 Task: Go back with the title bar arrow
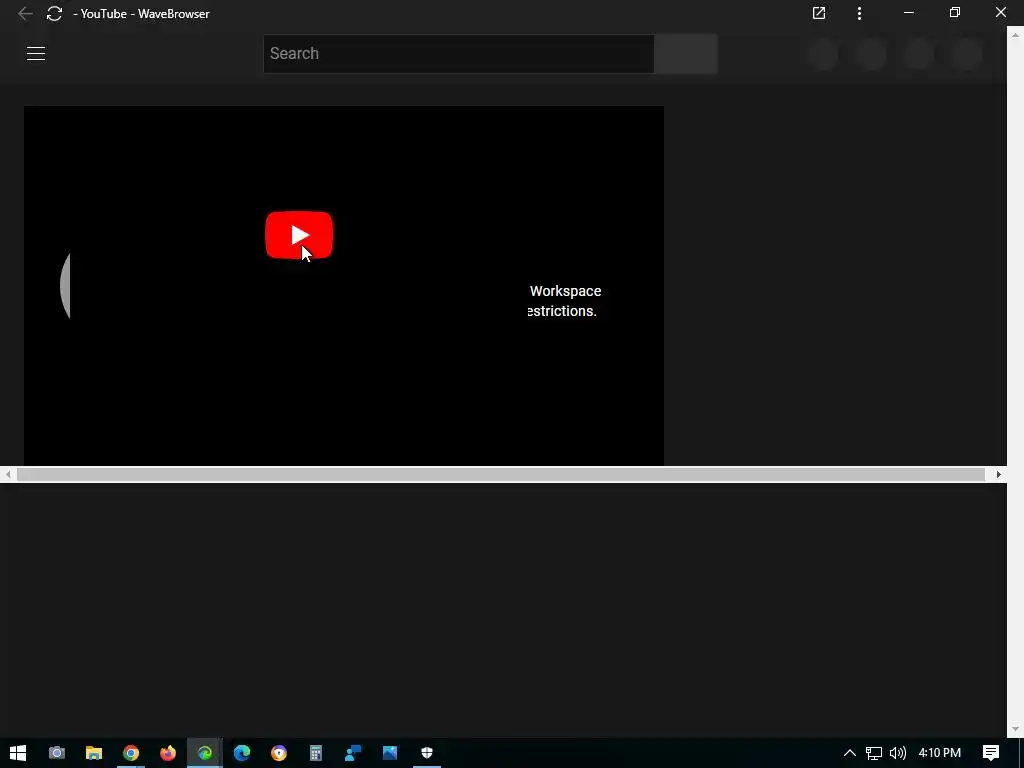(x=25, y=14)
